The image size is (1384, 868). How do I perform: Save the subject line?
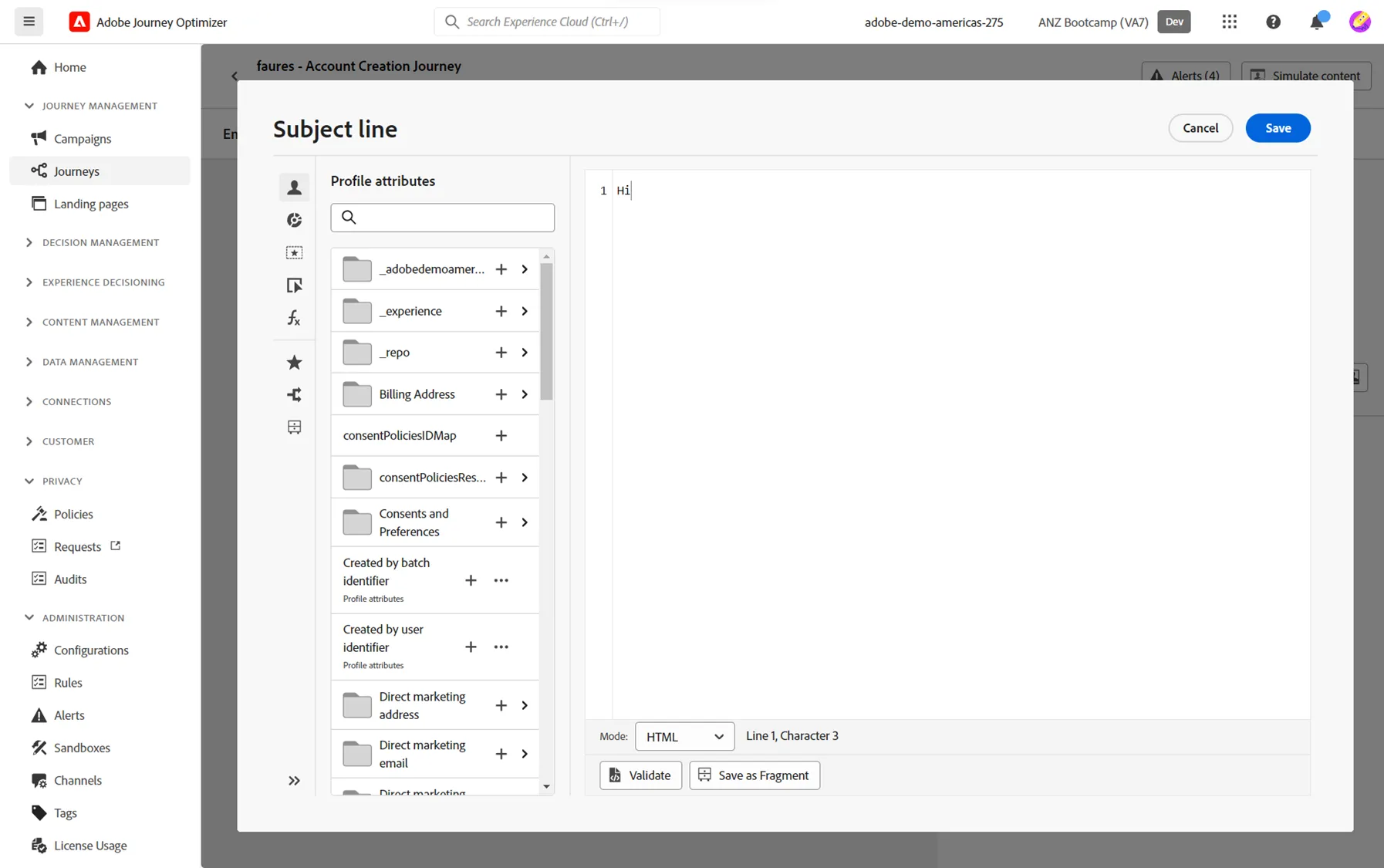(x=1278, y=128)
